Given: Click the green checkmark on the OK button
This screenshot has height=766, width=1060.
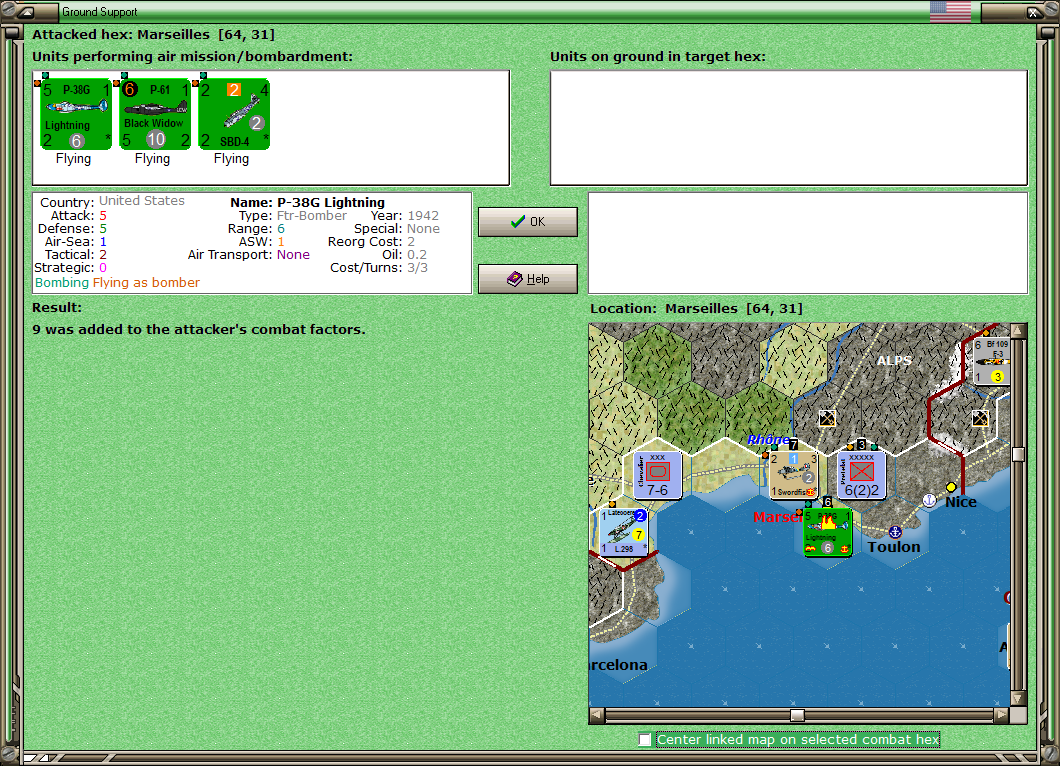Looking at the screenshot, I should [518, 222].
